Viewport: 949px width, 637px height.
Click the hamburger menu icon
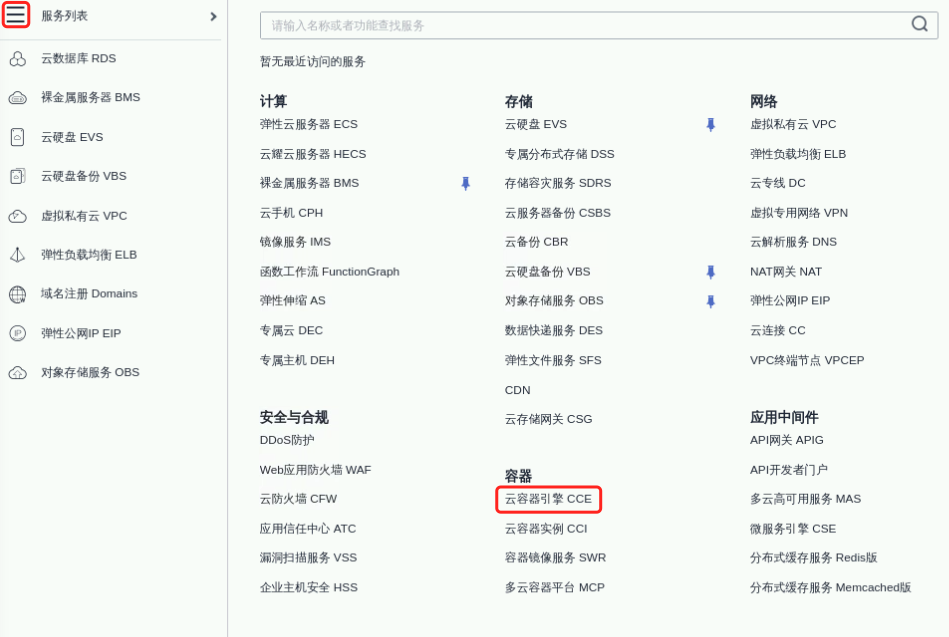point(16,15)
